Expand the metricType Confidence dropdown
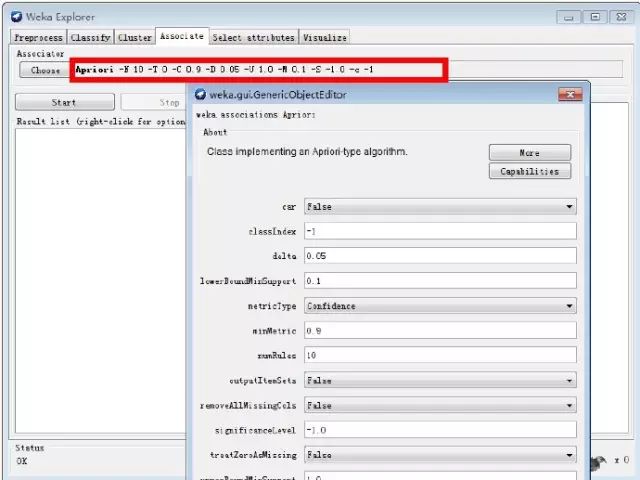Screen dimensions: 640x480 coord(440,306)
